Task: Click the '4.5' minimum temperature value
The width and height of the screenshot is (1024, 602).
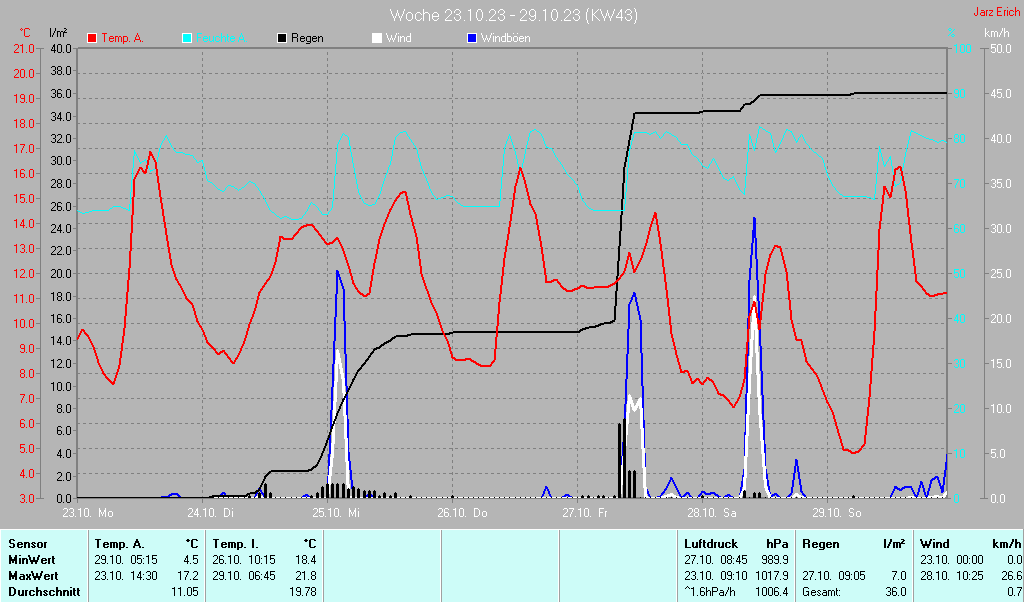Action: (190, 560)
